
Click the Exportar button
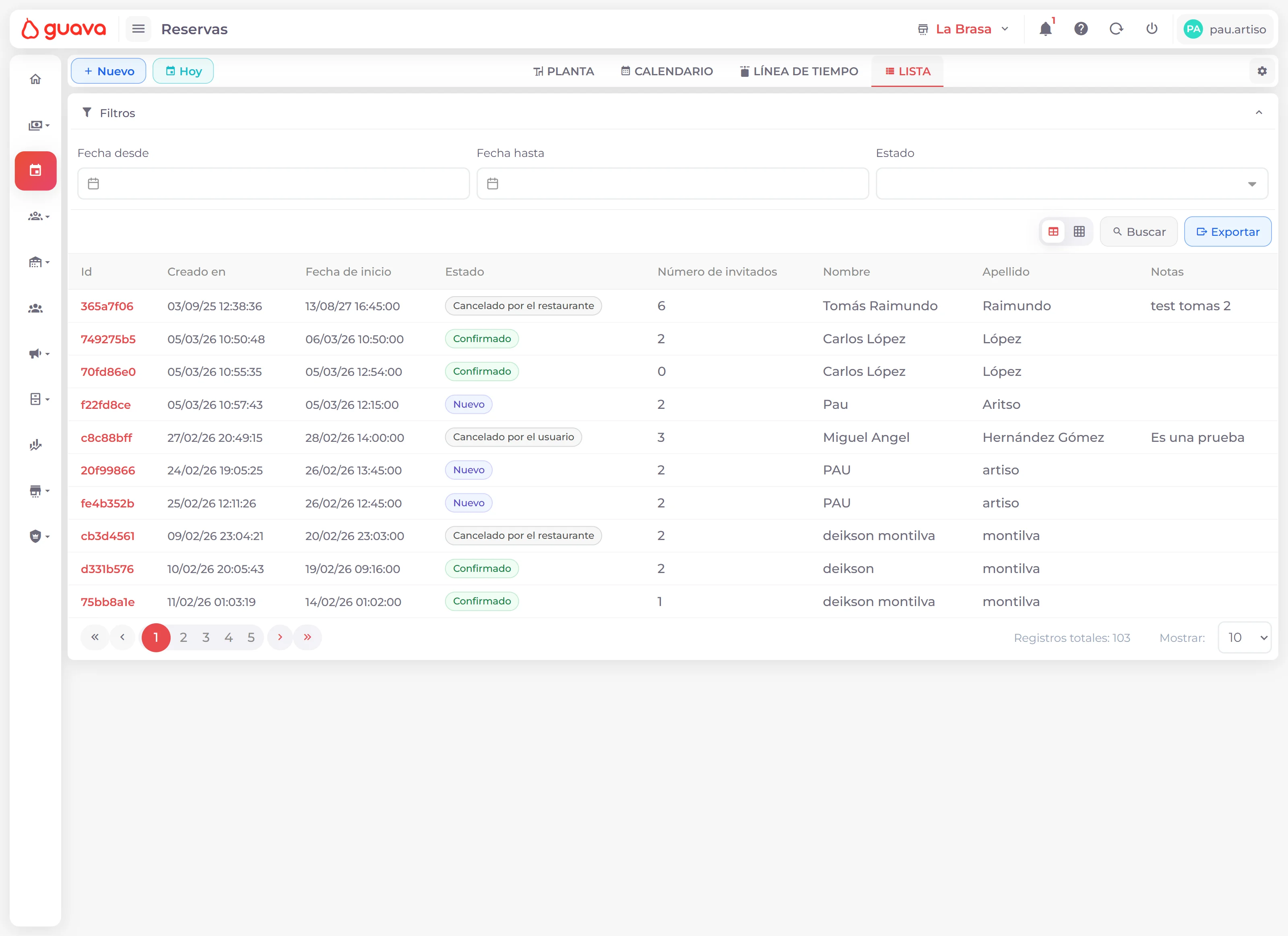(1227, 232)
